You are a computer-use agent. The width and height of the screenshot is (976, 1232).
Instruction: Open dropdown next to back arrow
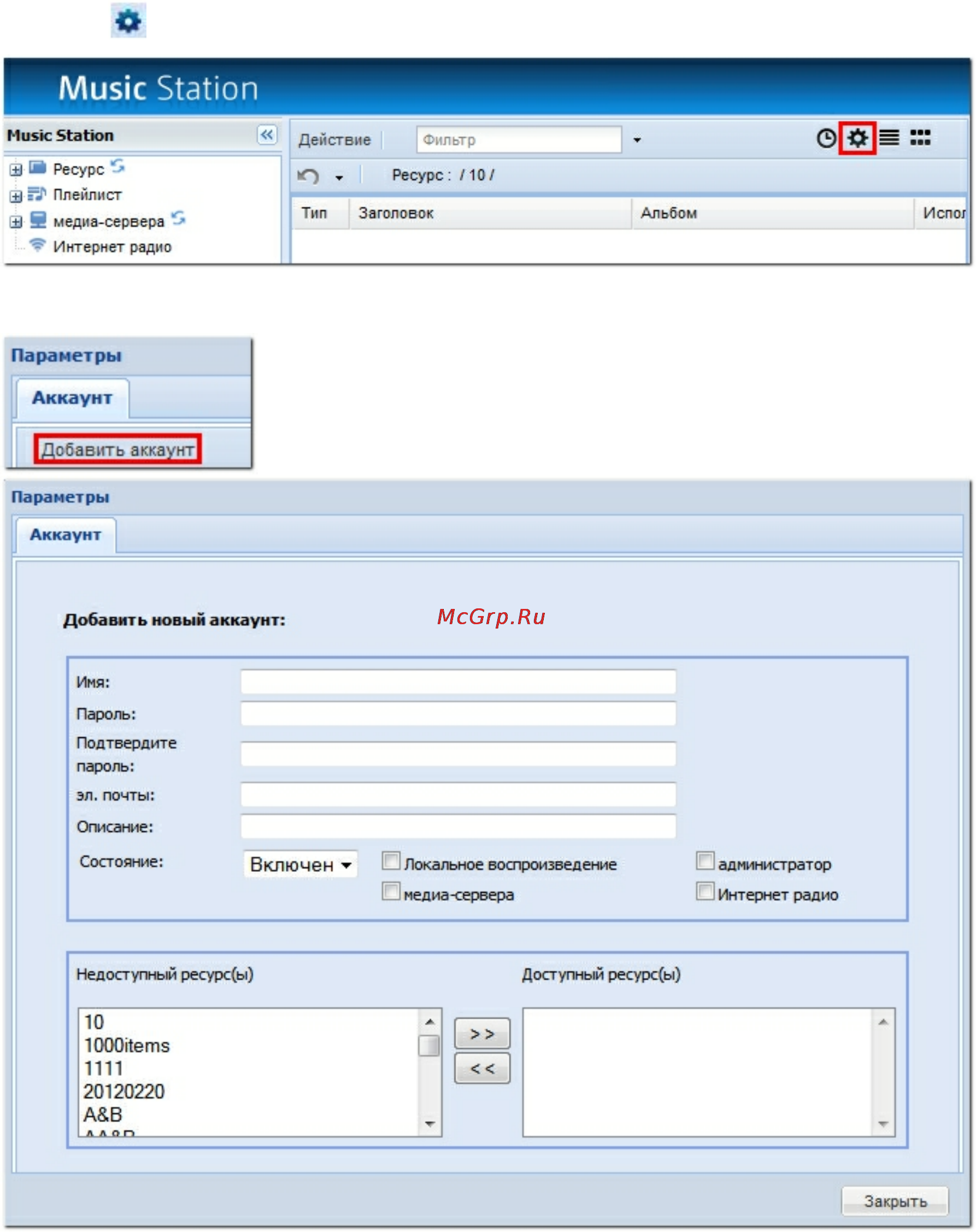(339, 178)
